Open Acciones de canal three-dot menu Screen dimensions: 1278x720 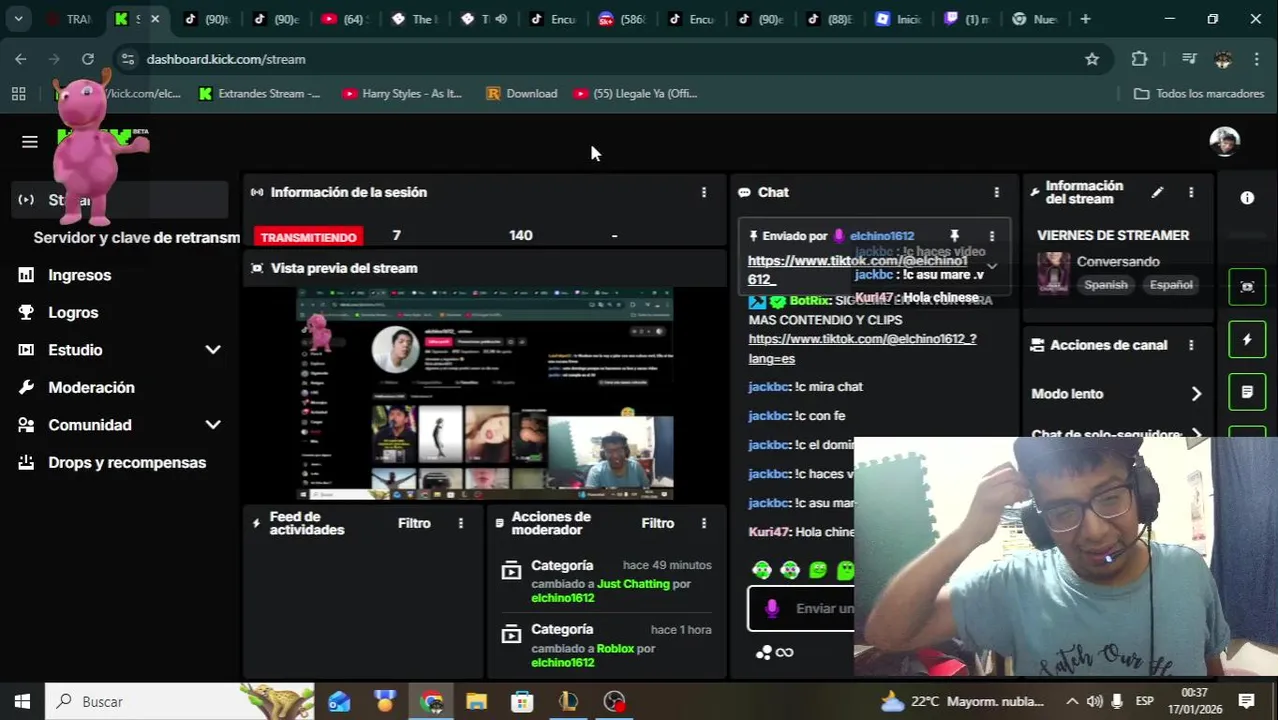[1191, 345]
